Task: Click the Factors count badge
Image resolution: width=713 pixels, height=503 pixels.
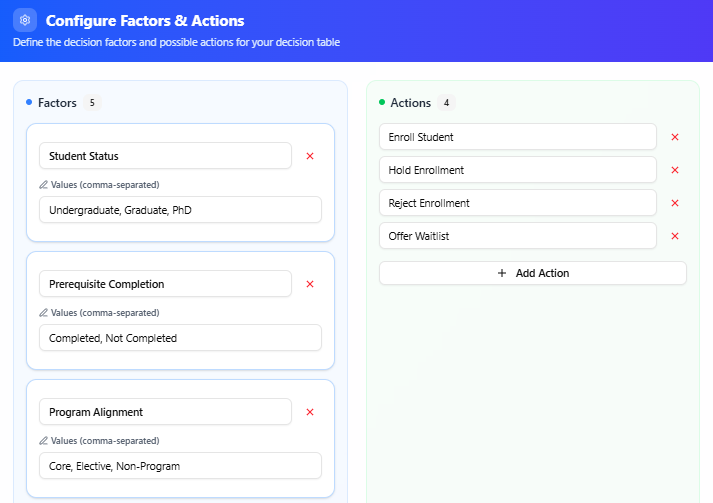Action: coord(92,103)
